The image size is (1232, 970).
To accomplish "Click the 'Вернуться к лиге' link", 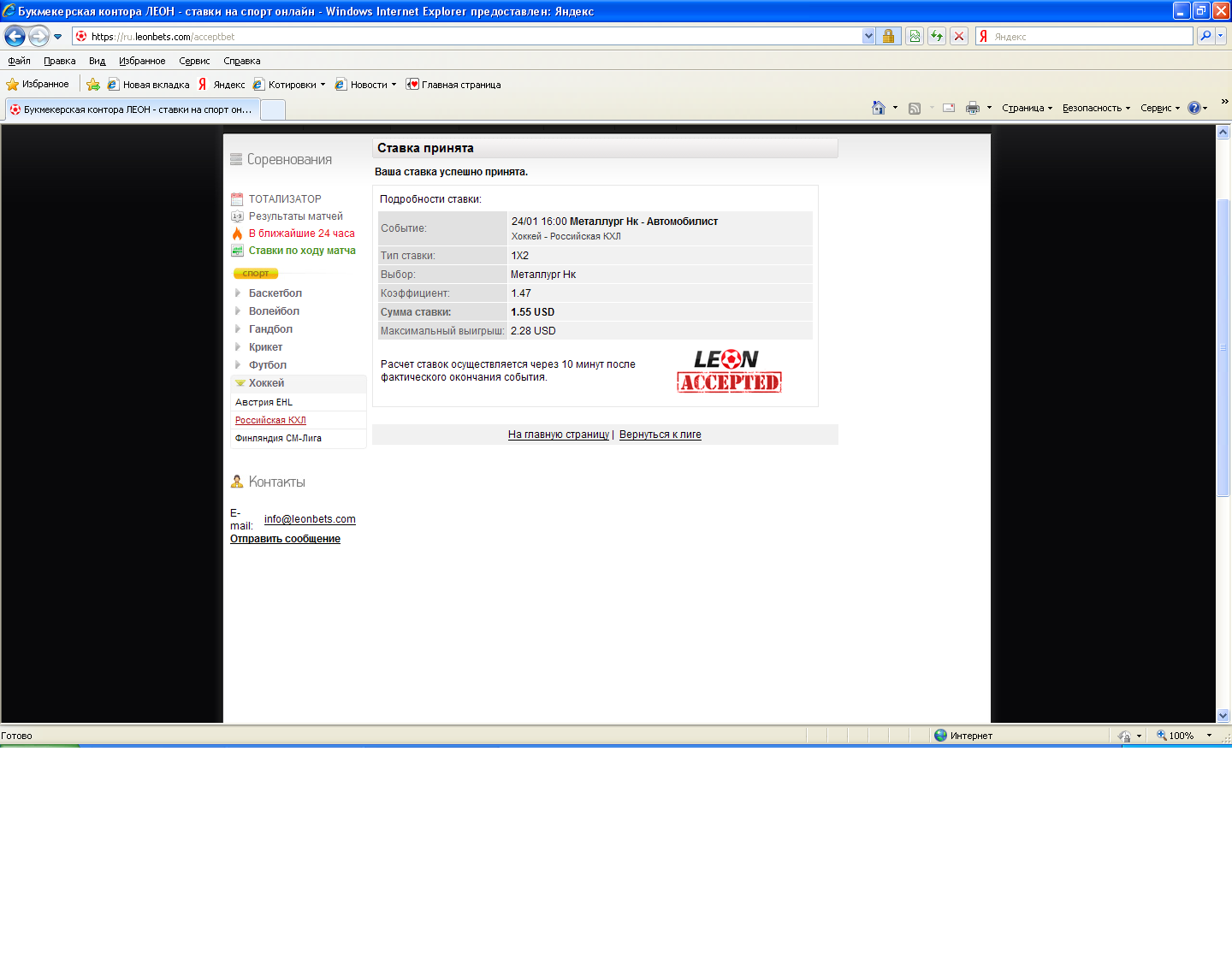I will (660, 435).
